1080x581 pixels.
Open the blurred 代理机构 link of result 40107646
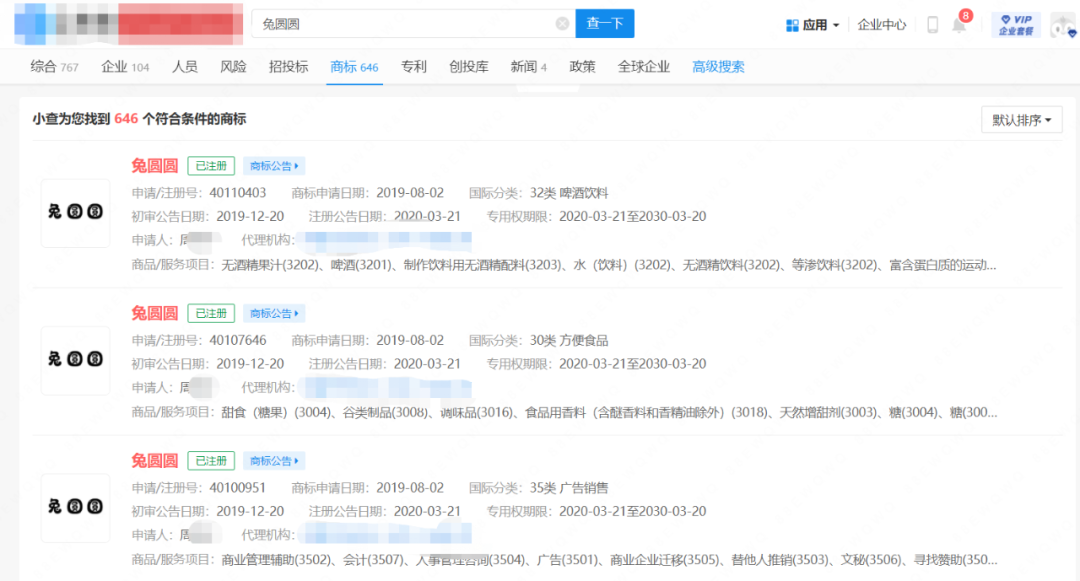[388, 388]
